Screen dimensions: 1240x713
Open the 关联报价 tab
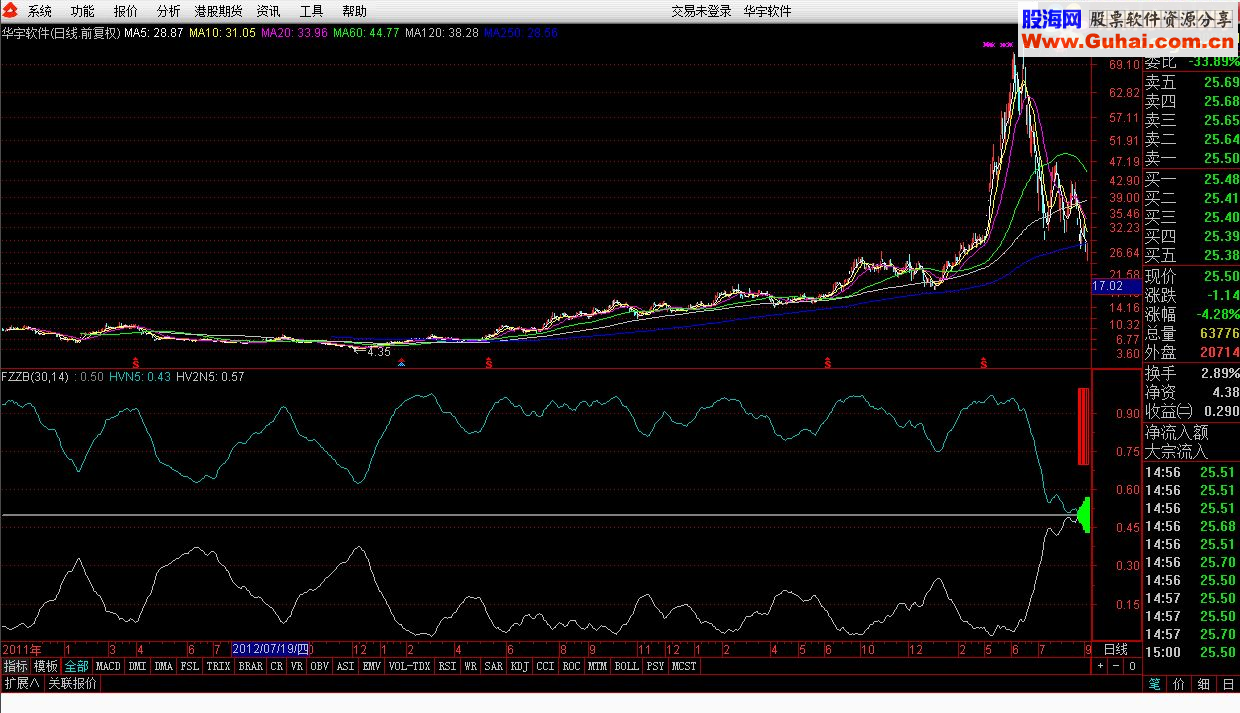click(x=73, y=684)
